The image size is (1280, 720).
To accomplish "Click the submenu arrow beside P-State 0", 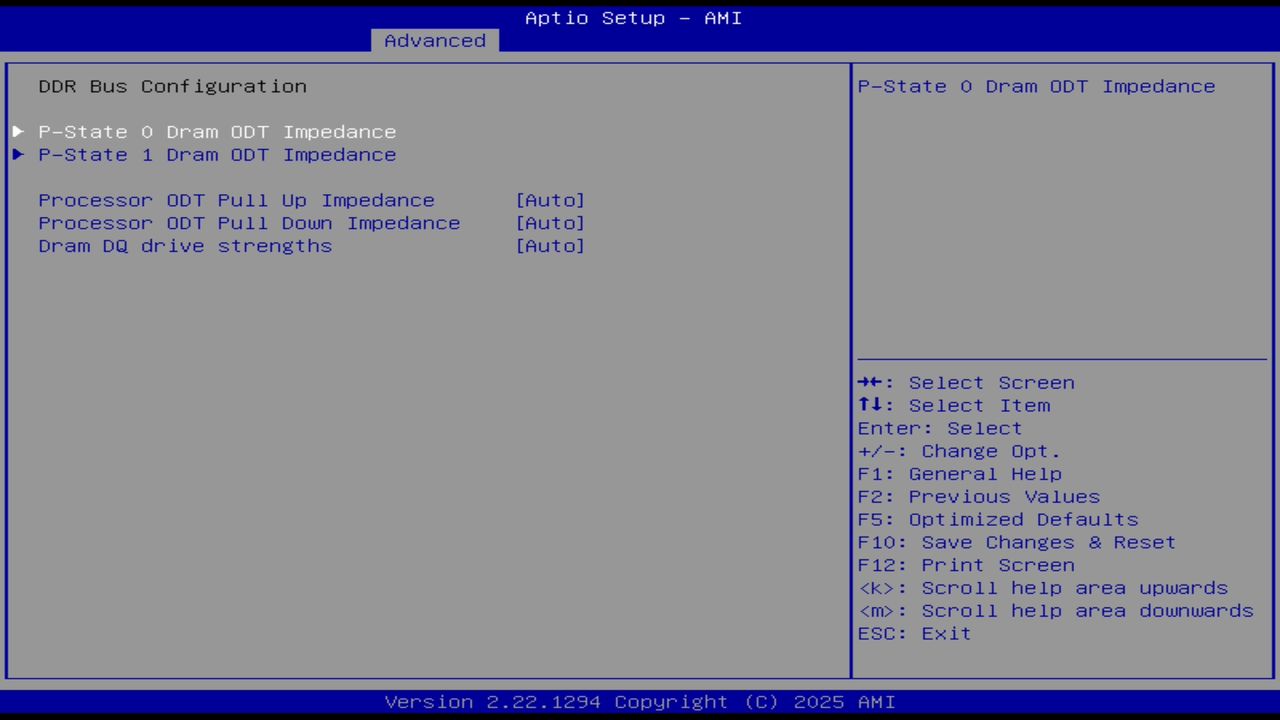I will [x=18, y=131].
